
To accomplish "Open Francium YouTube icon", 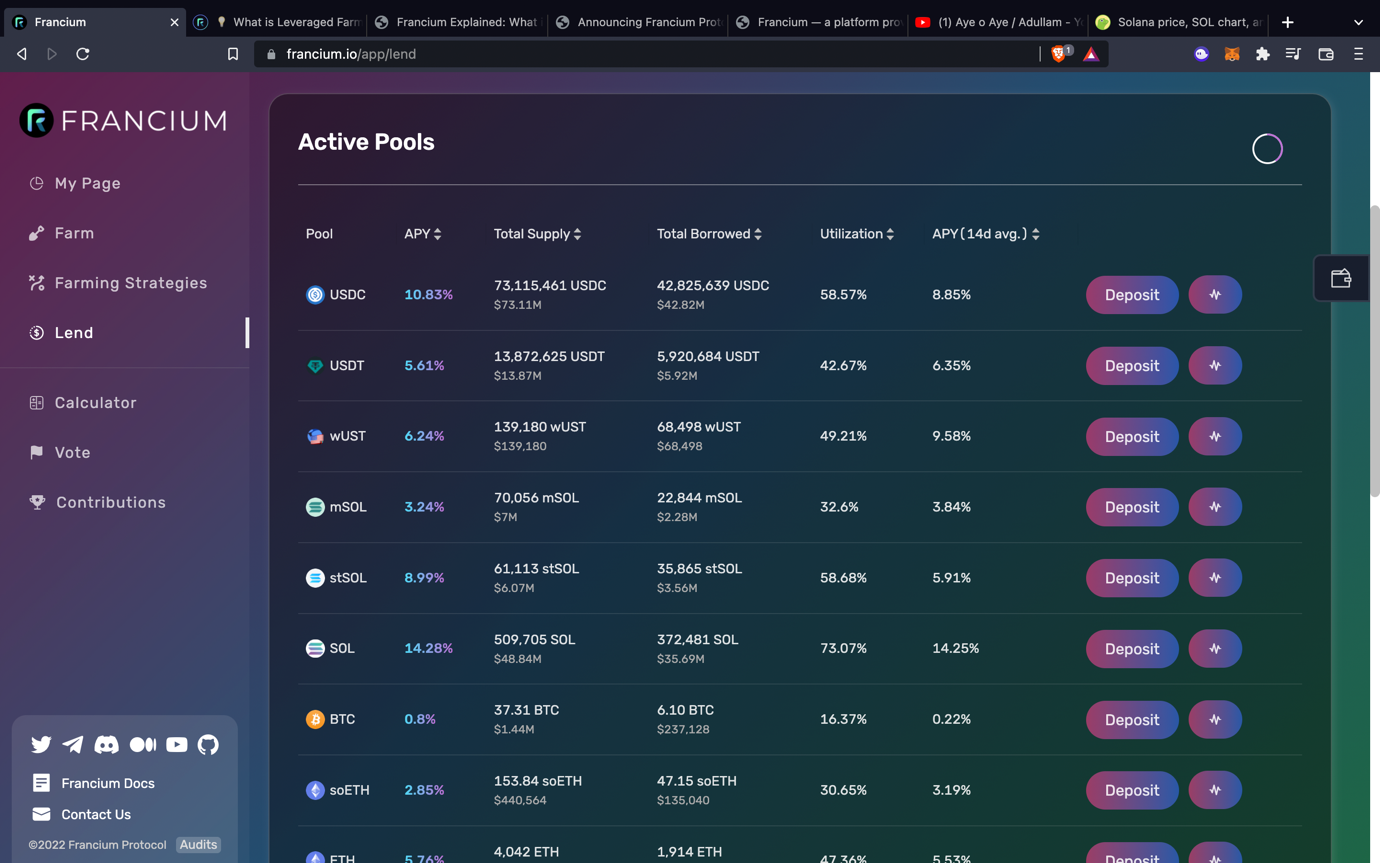I will click(176, 744).
